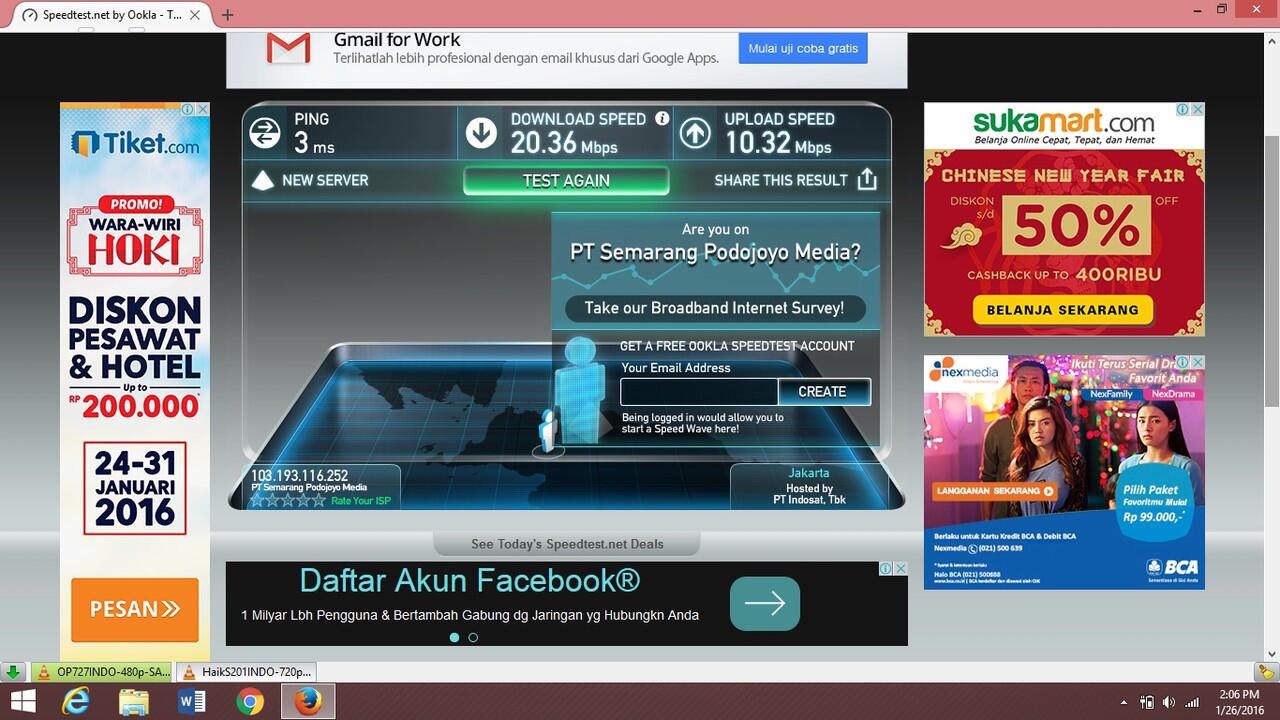The width and height of the screenshot is (1280, 720).
Task: Rate the ISP using the star rating
Action: click(287, 500)
